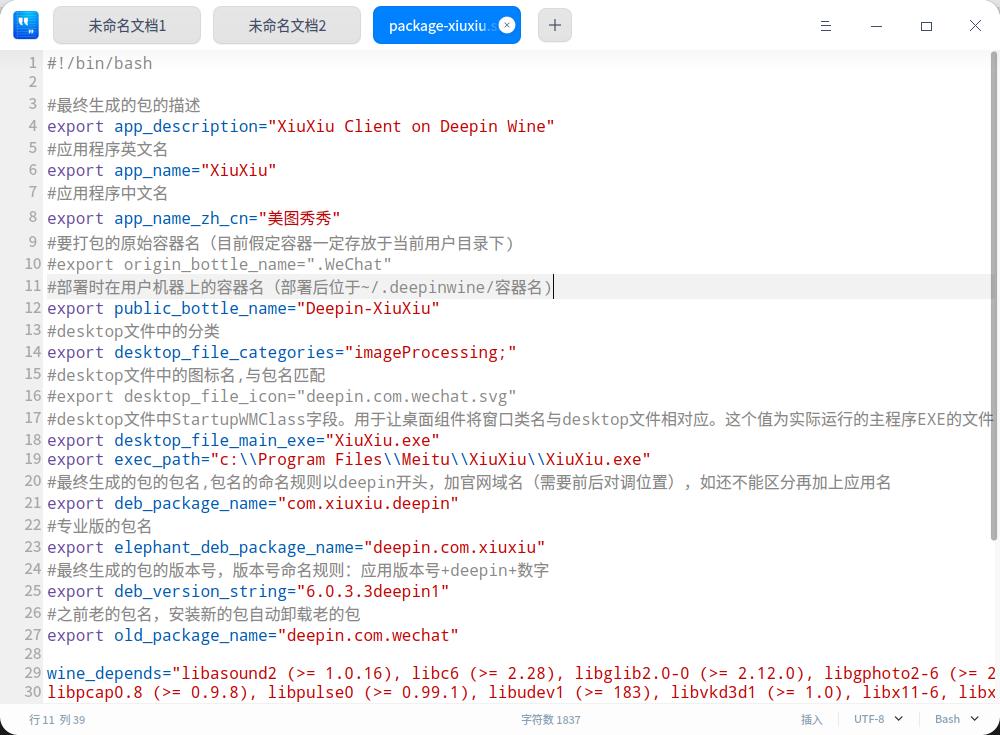Click desktop_file_main_exe variable on line 18
Screen dimensions: 1000x735
219,440
